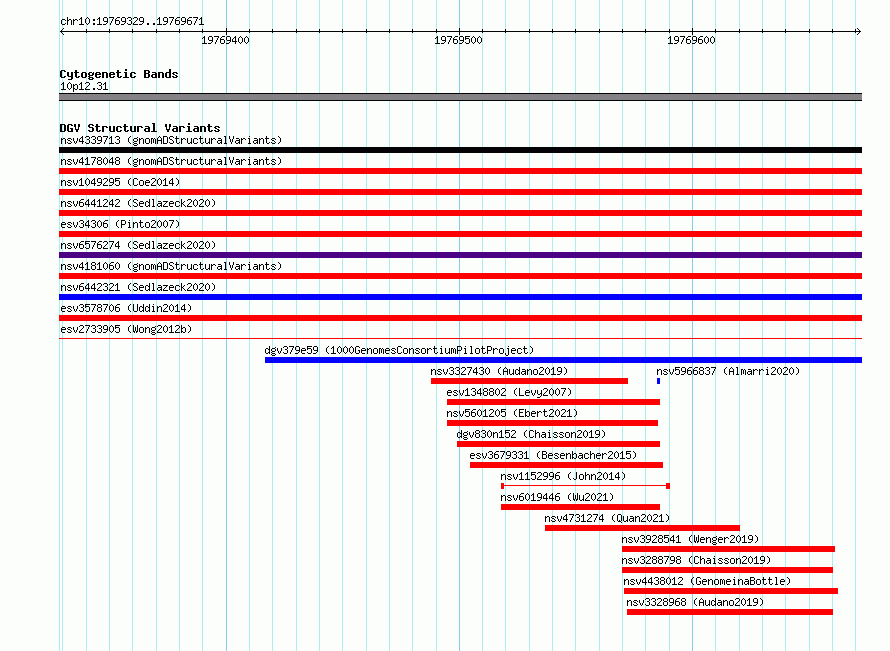Open nsv5601205 (Ebert2021) label
Screen dimensions: 890x651
pos(512,413)
